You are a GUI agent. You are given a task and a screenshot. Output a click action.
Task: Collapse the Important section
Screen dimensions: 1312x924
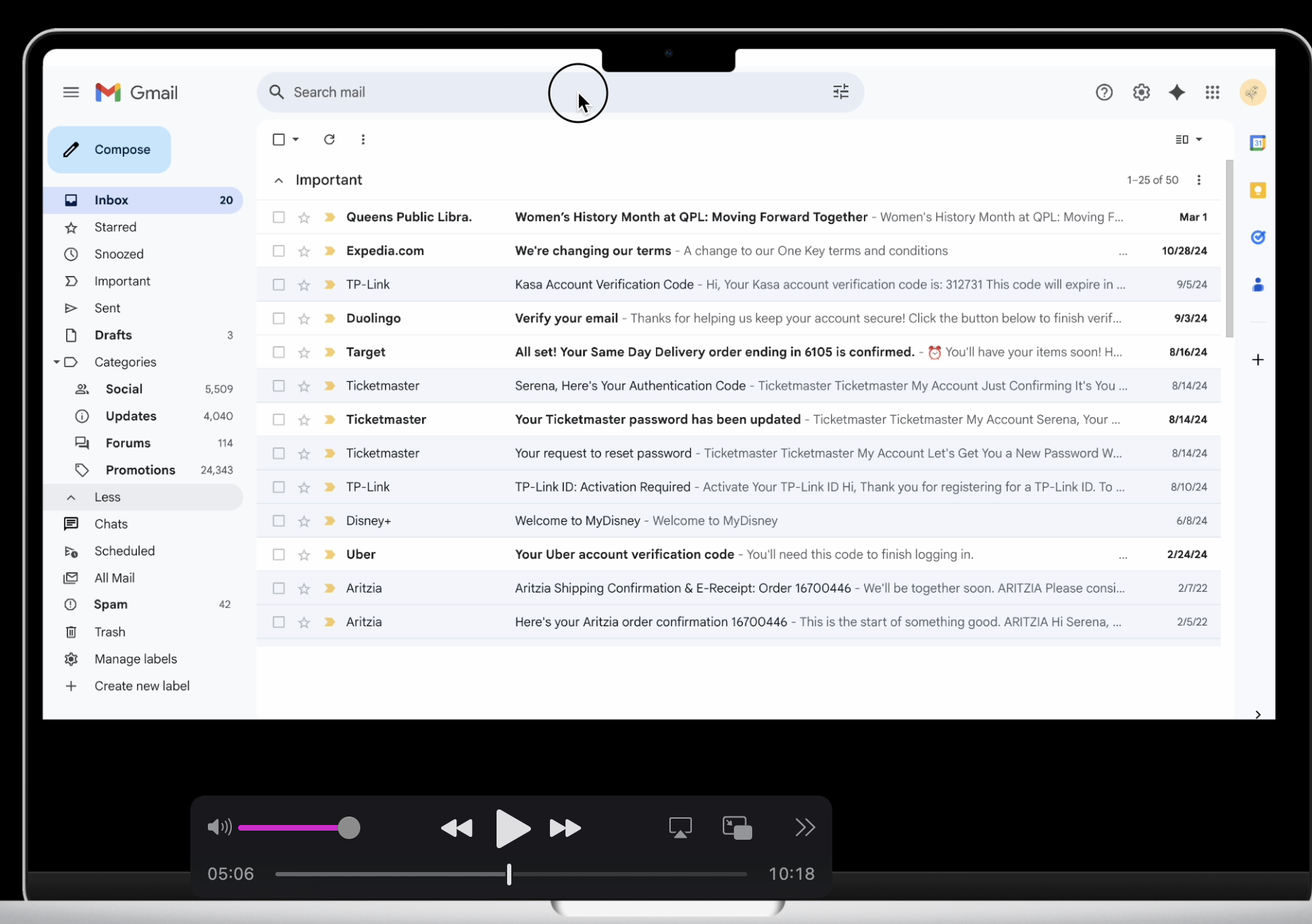click(279, 180)
